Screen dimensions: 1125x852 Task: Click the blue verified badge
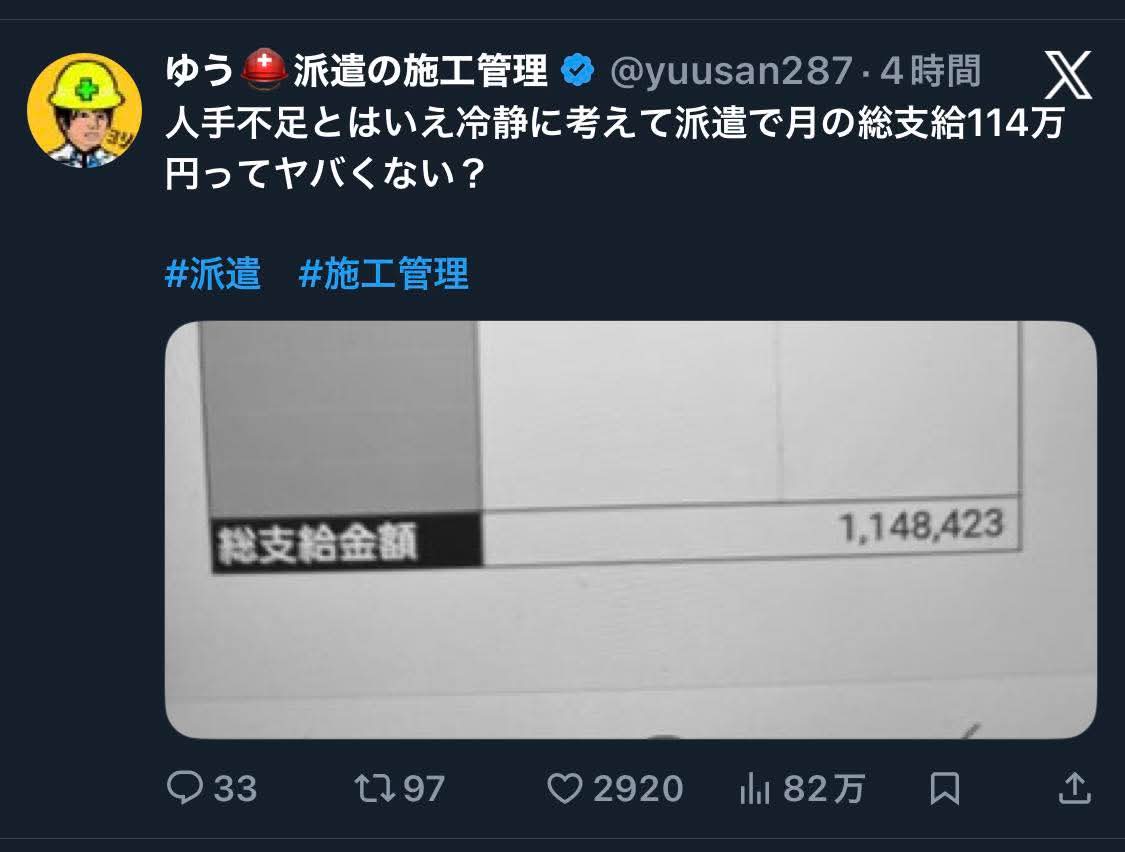click(x=578, y=70)
